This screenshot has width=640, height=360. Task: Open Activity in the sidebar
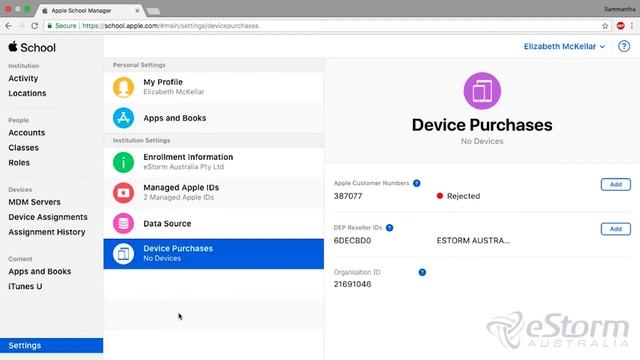point(23,78)
